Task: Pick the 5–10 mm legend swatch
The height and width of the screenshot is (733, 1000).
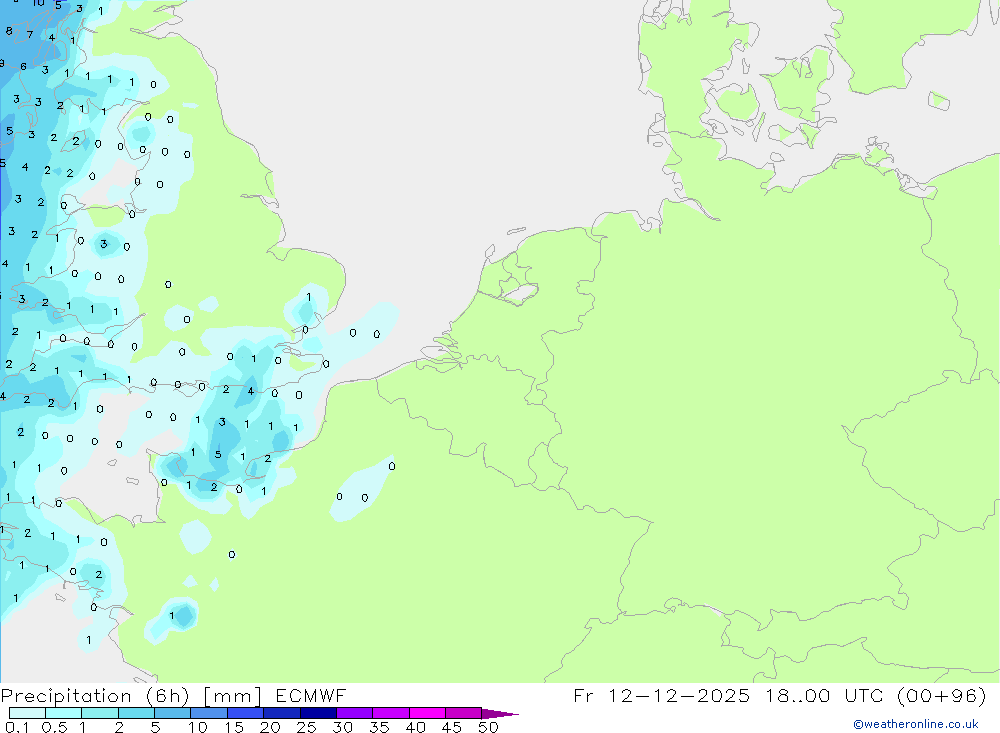Action: pyautogui.click(x=172, y=713)
